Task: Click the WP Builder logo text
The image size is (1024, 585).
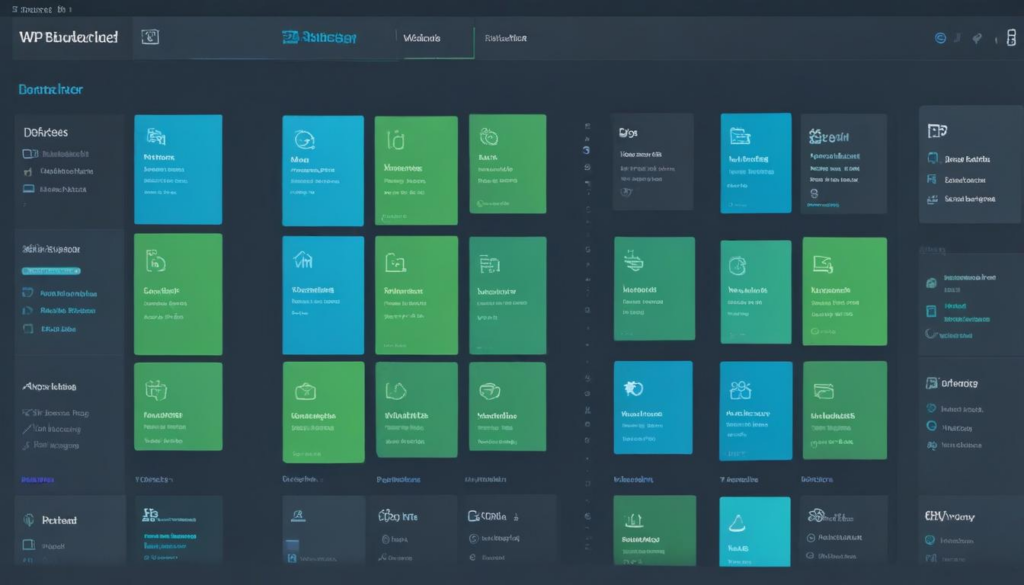Action: point(65,36)
